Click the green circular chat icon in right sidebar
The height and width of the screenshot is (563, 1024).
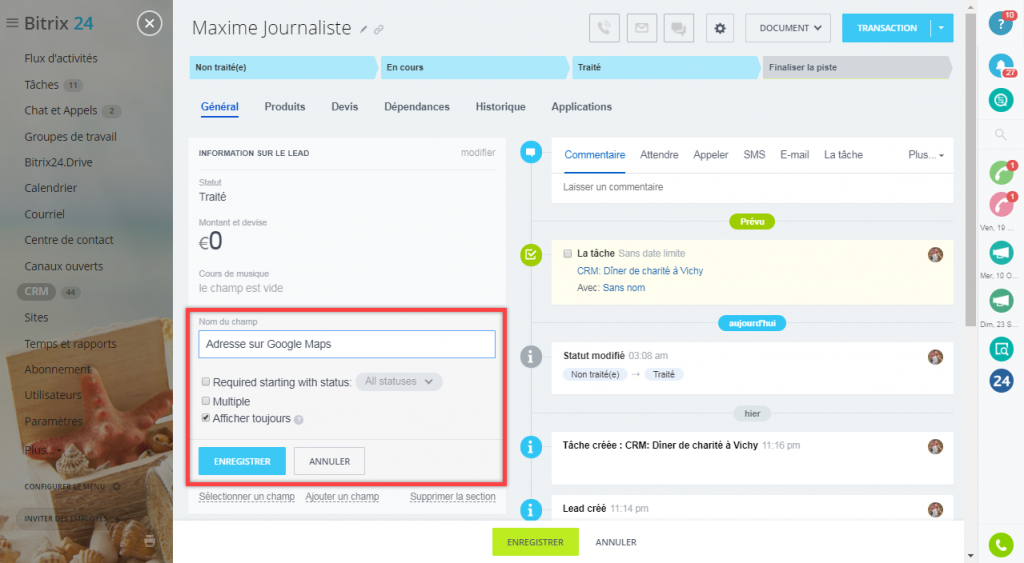(1000, 100)
